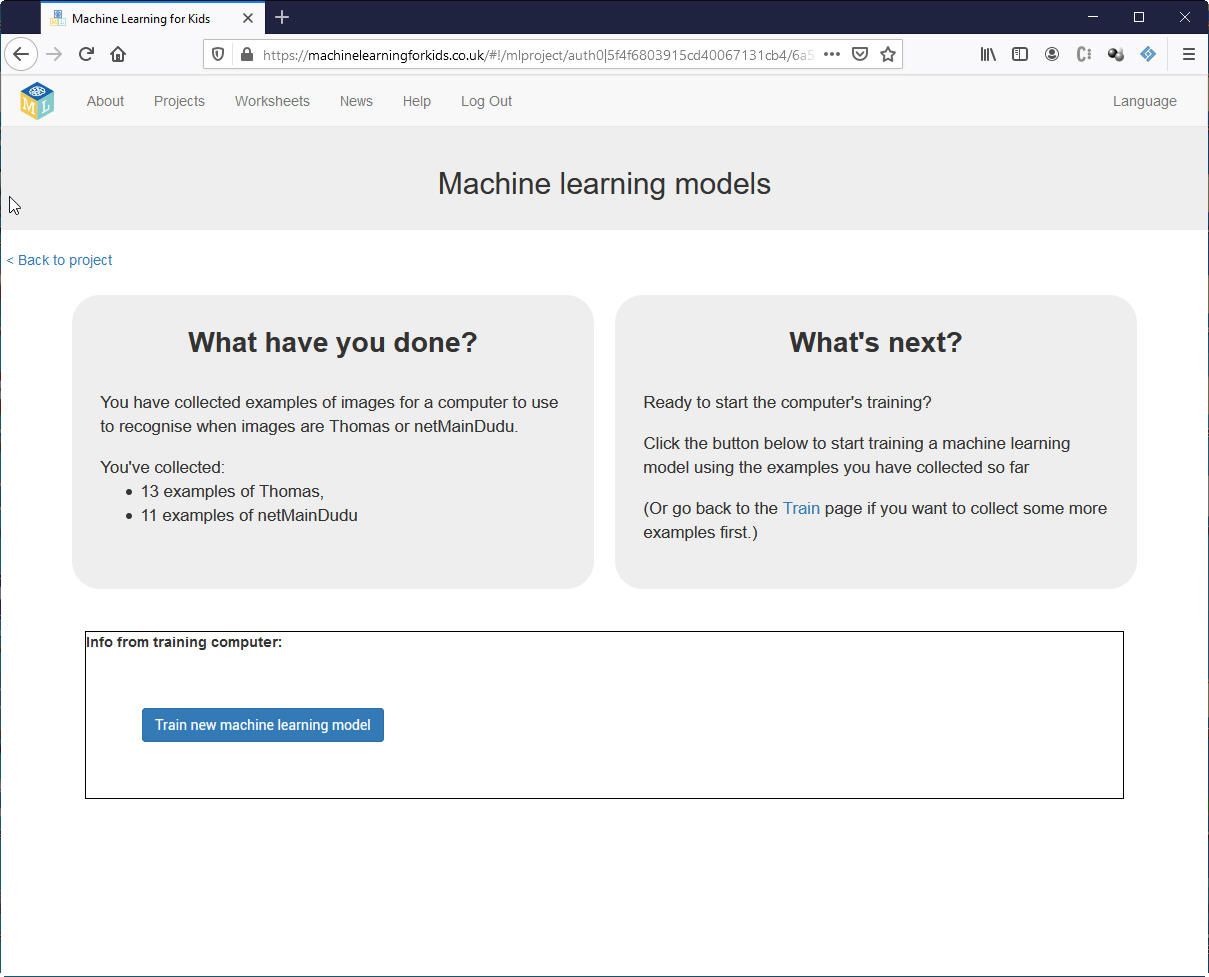Image resolution: width=1209 pixels, height=977 pixels.
Task: Click Log Out
Action: pos(486,101)
